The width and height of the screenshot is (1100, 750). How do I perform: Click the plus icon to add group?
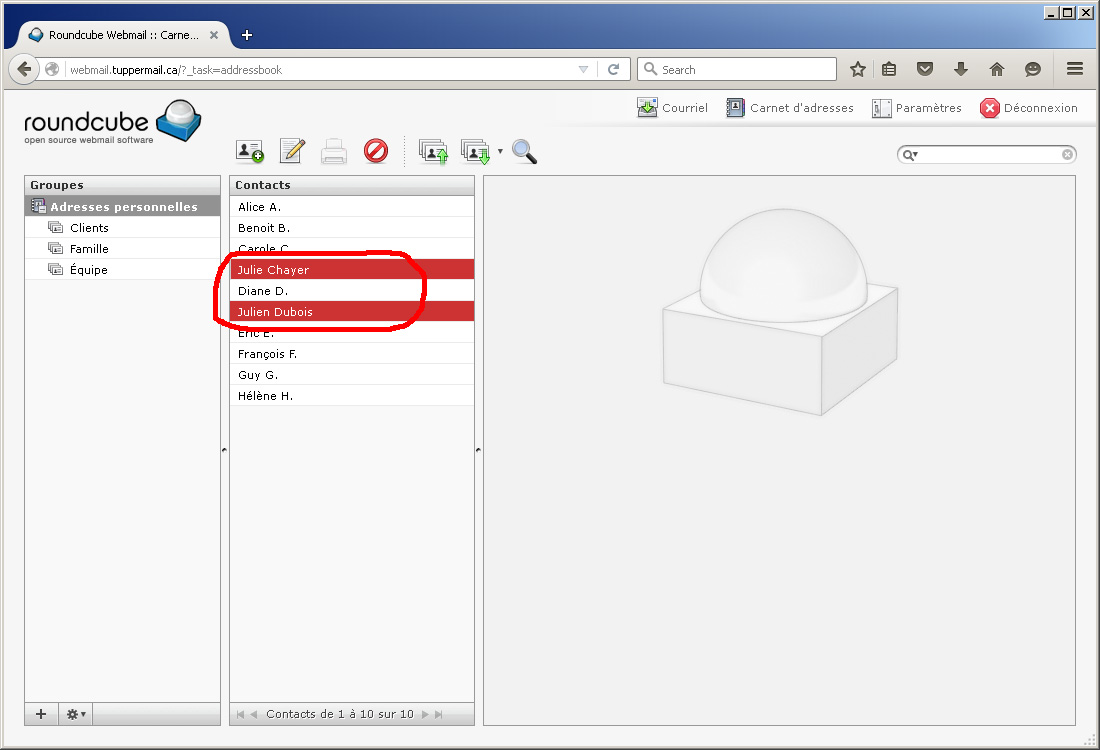click(41, 714)
